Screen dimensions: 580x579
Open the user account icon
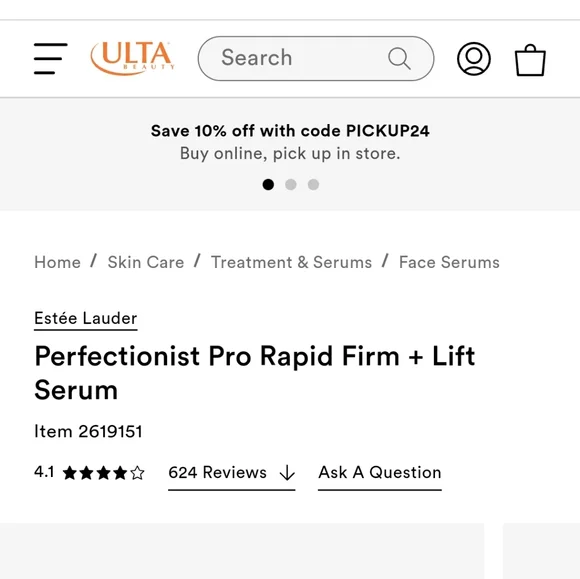point(474,59)
